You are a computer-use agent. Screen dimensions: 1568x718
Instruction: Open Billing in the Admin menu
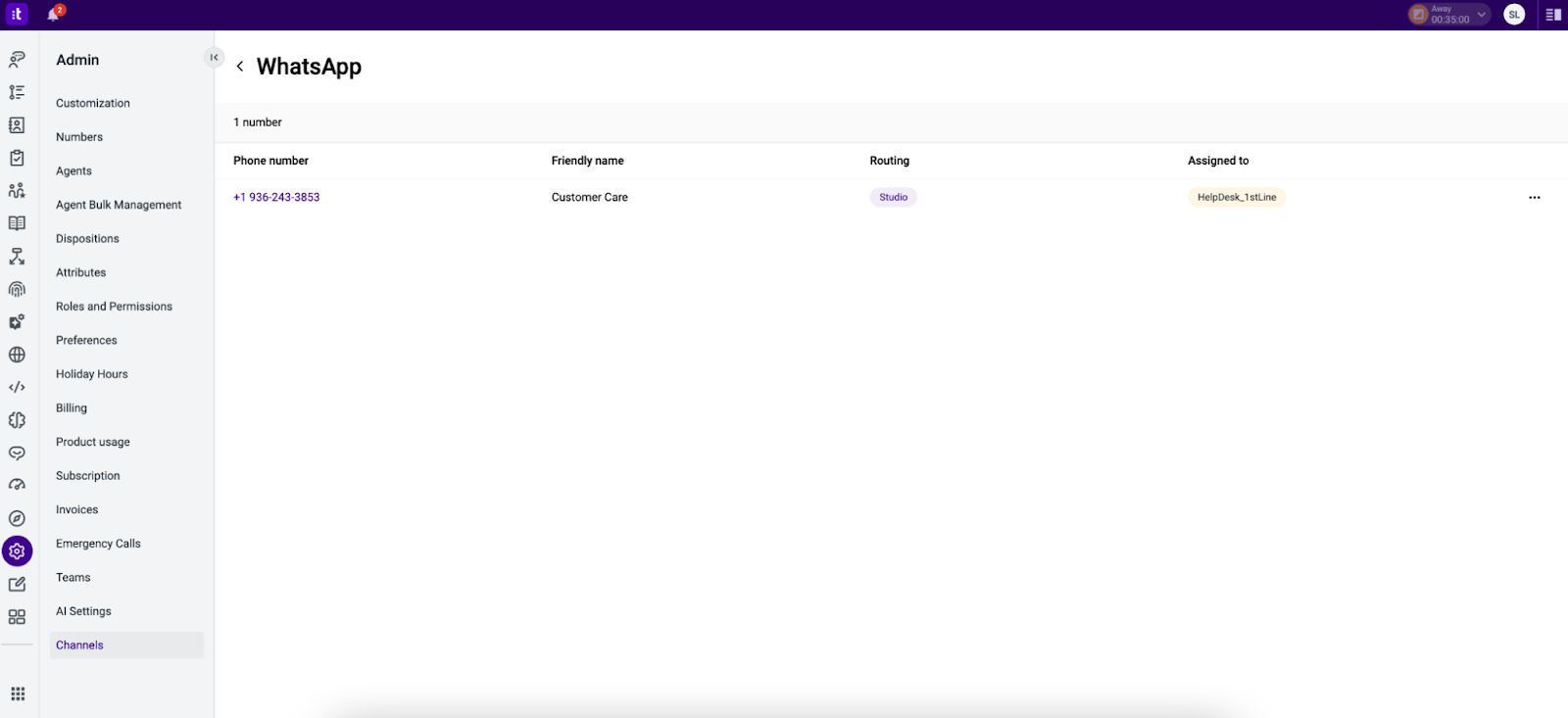(72, 408)
